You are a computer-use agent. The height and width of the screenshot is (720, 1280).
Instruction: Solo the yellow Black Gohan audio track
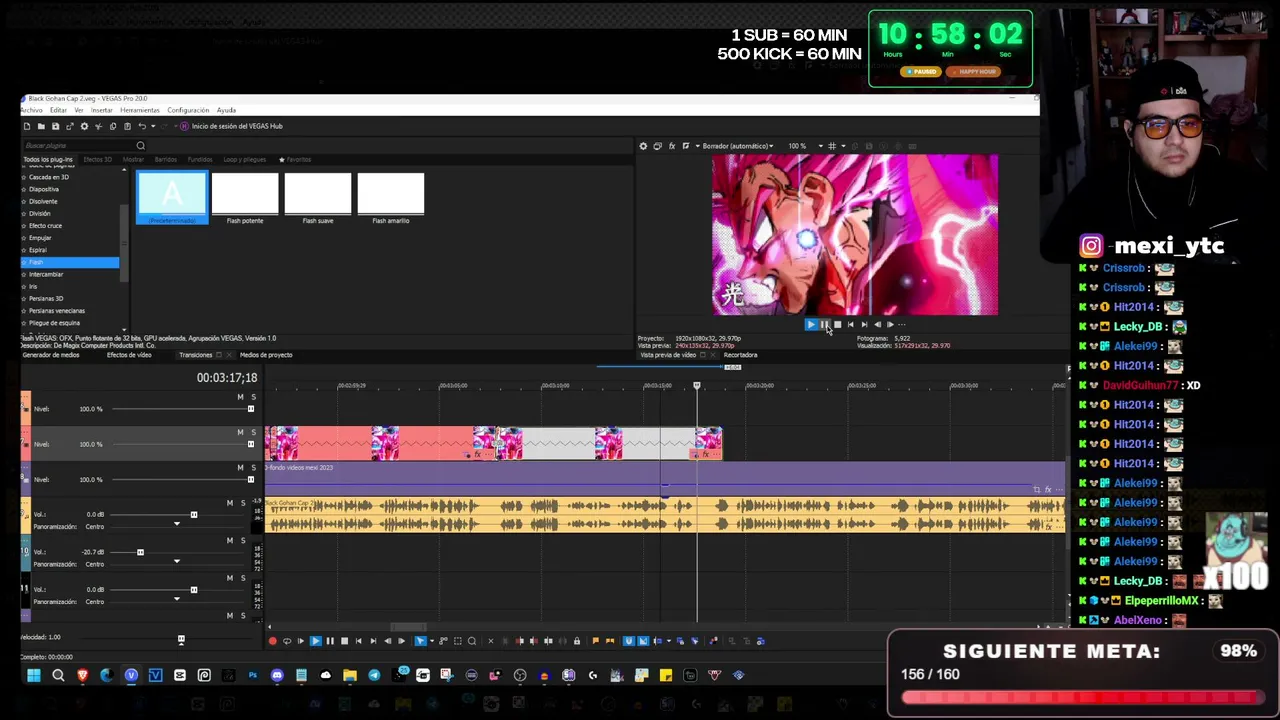[x=242, y=503]
